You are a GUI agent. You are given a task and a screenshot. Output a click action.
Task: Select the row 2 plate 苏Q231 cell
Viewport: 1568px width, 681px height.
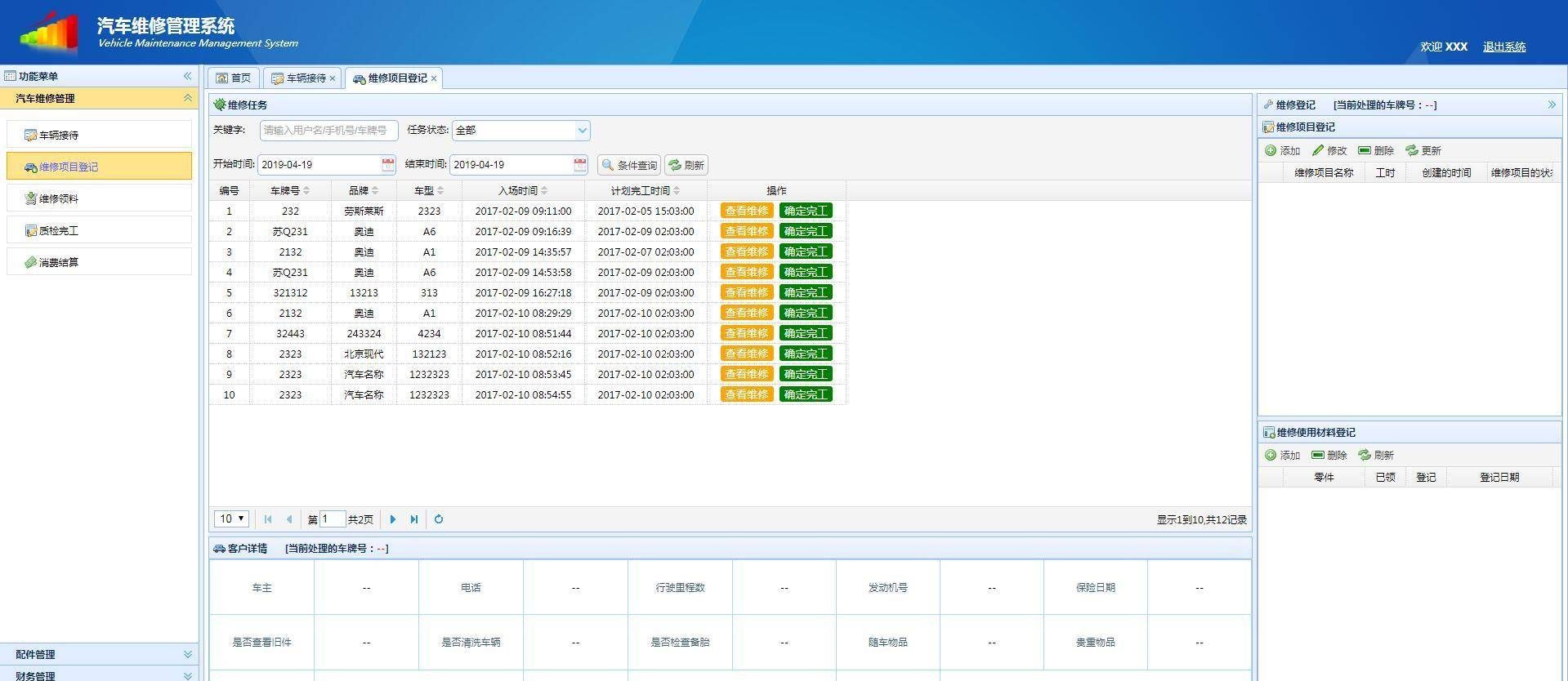[x=290, y=231]
